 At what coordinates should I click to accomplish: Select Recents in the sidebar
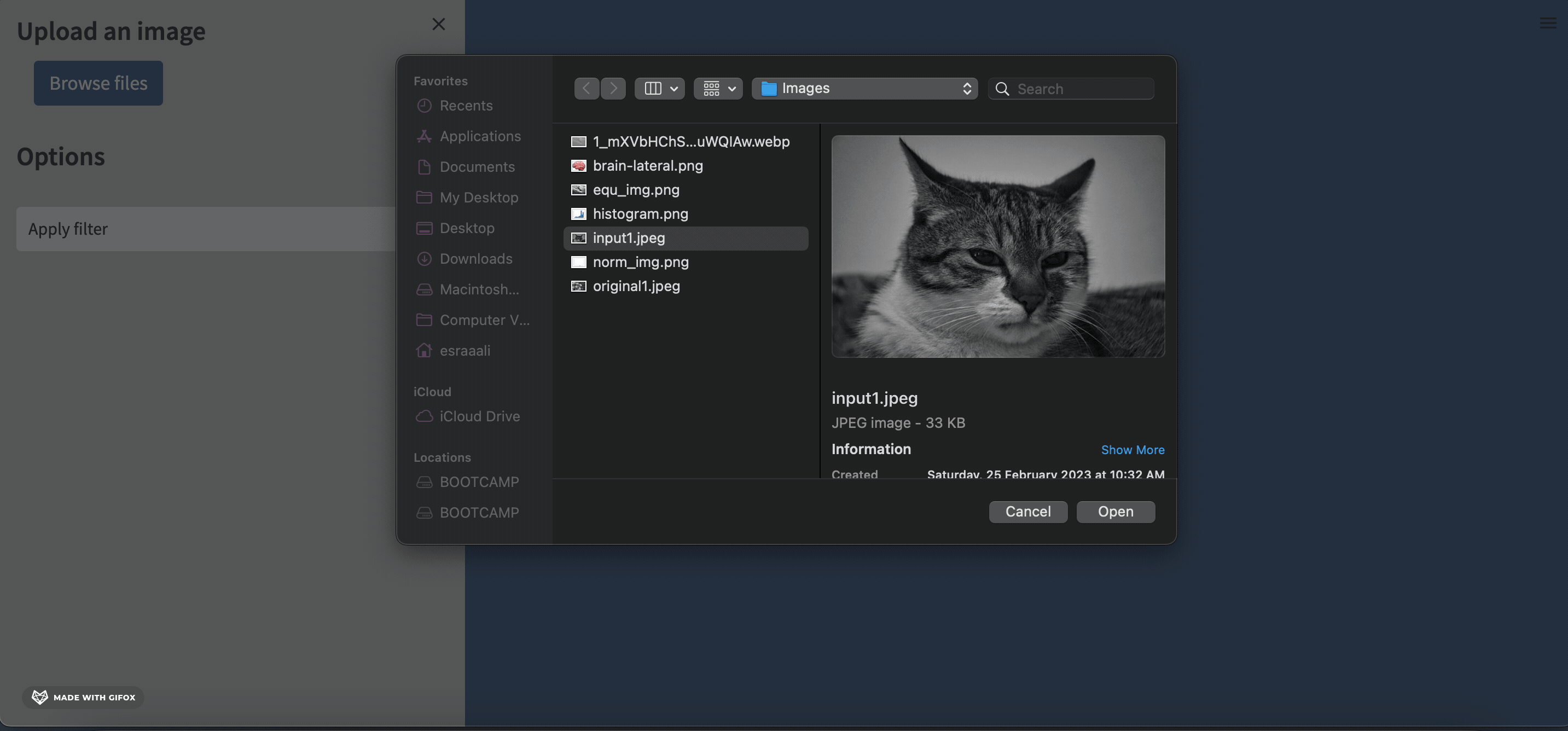pyautogui.click(x=466, y=106)
